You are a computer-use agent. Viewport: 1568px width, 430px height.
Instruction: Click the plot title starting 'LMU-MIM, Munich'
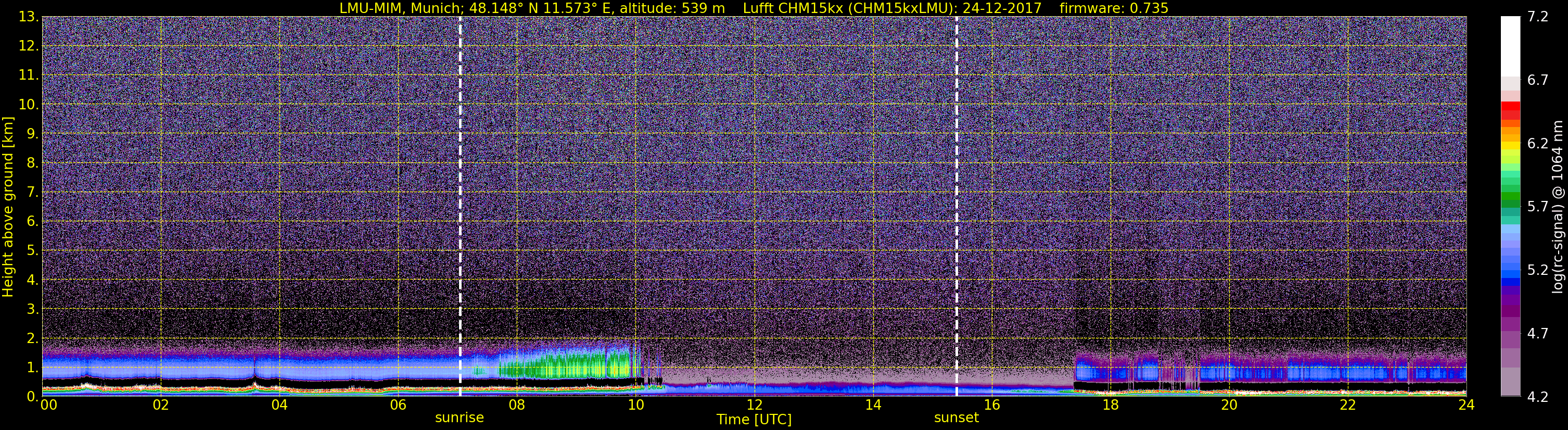point(754,8)
